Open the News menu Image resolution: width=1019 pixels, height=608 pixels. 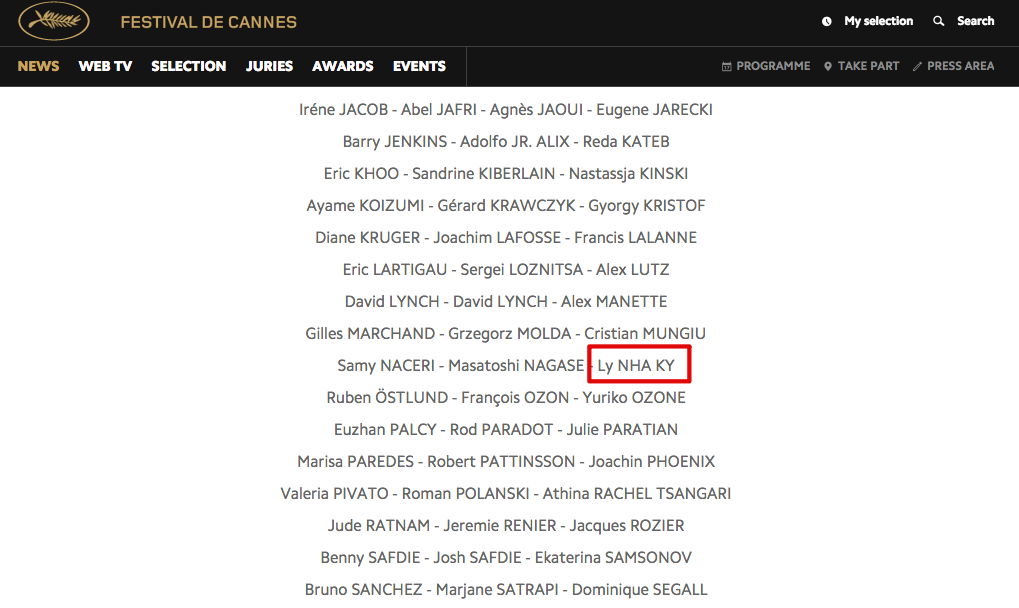38,66
